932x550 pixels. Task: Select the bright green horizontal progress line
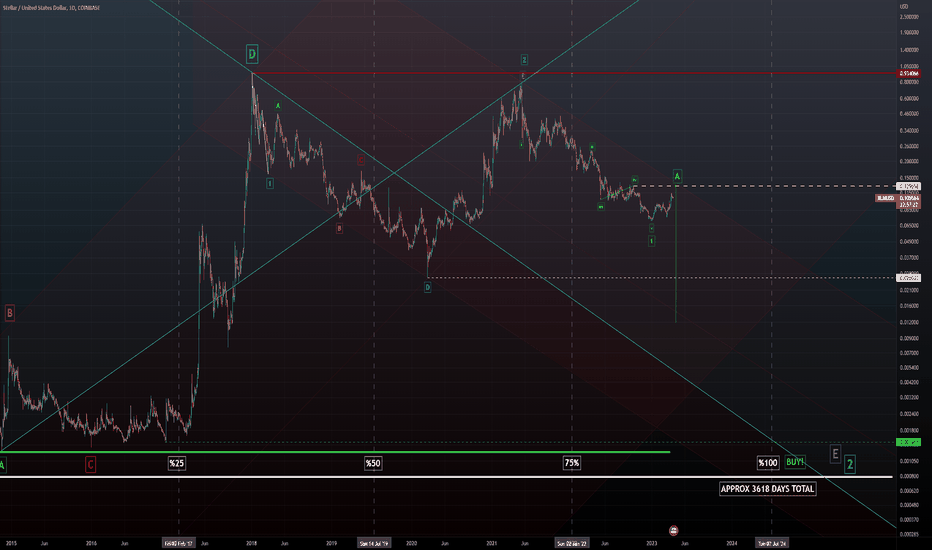(335, 452)
